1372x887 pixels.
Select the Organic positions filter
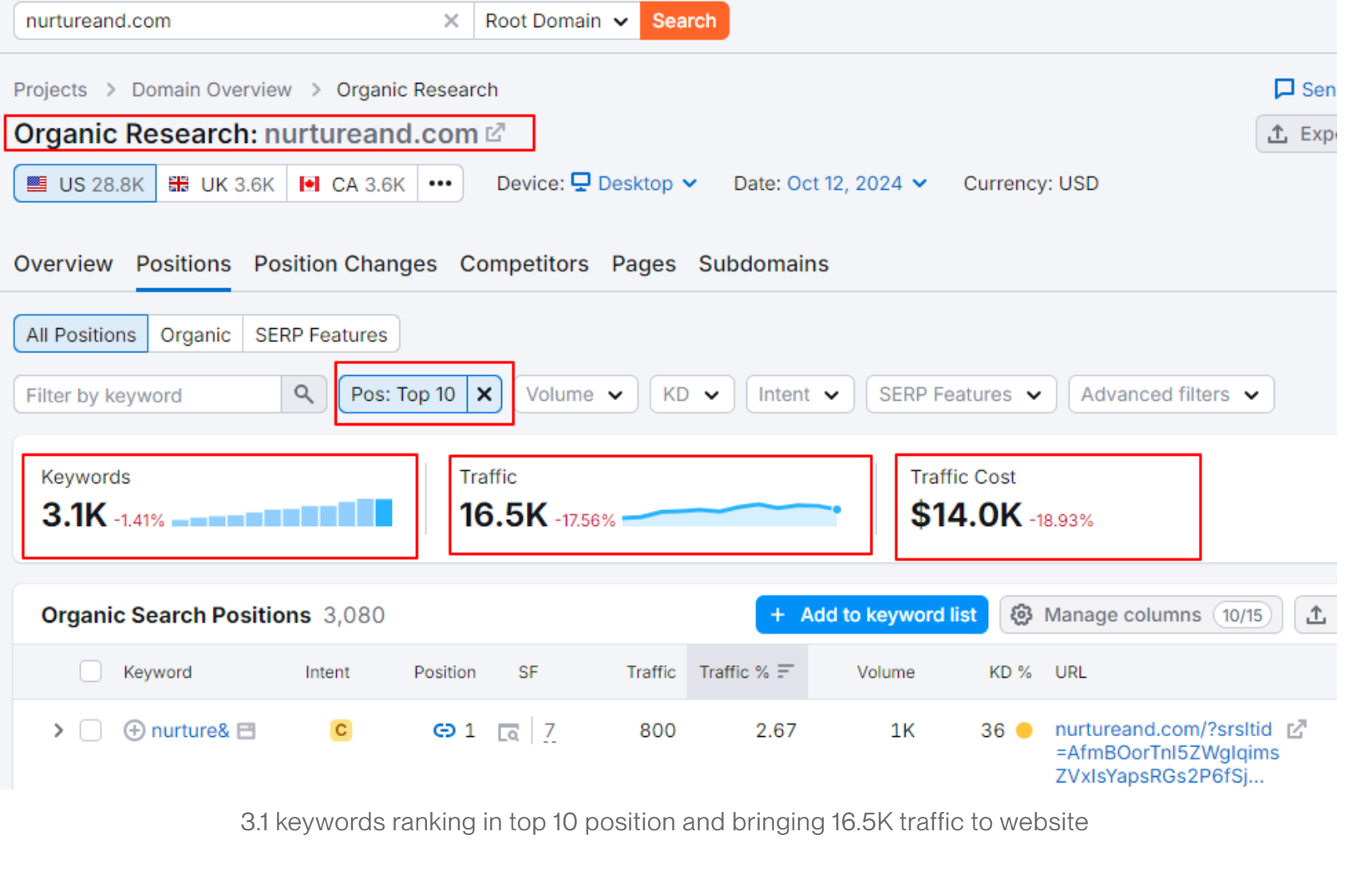coord(196,335)
